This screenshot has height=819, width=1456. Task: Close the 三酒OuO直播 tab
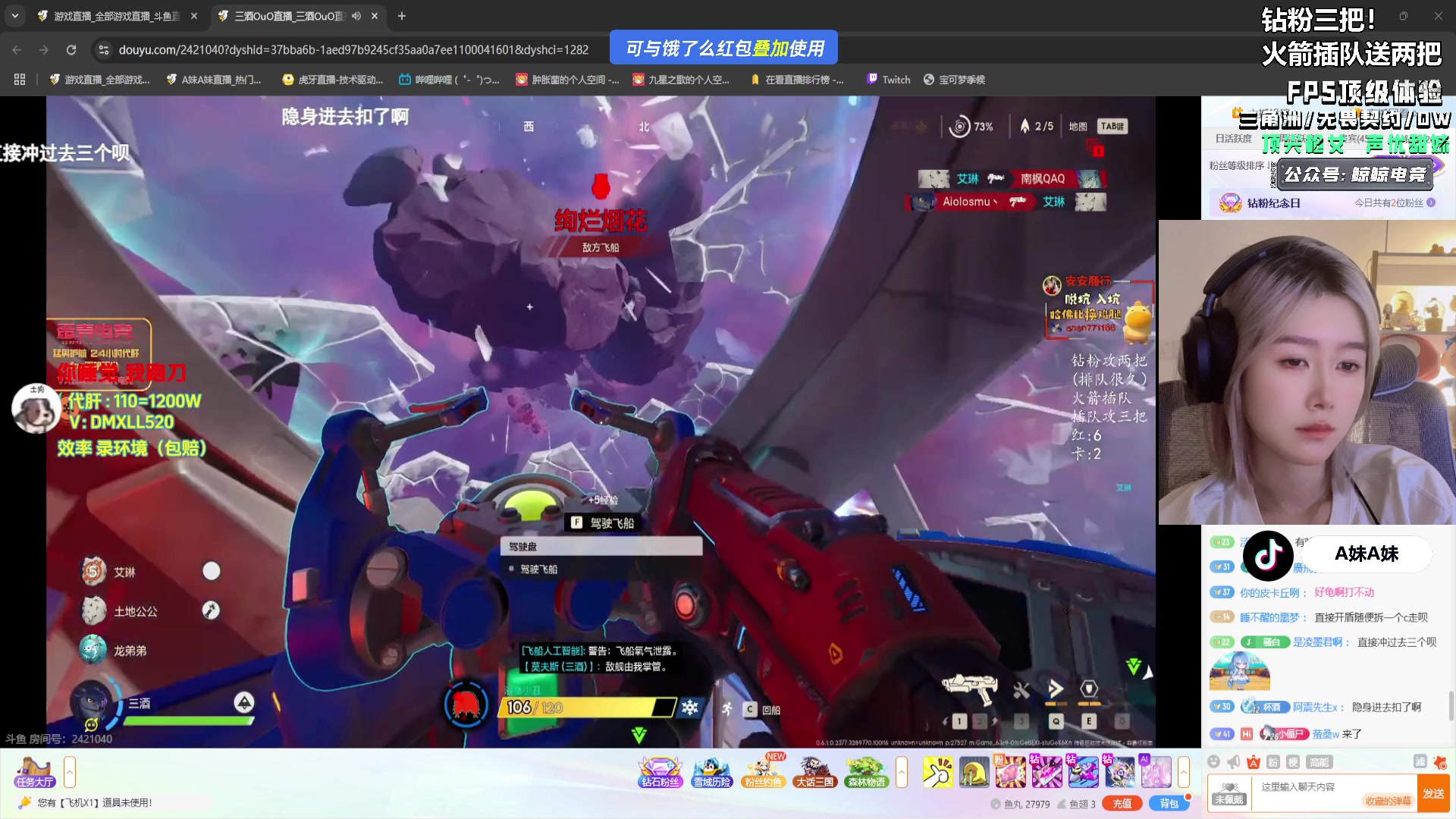pos(375,16)
